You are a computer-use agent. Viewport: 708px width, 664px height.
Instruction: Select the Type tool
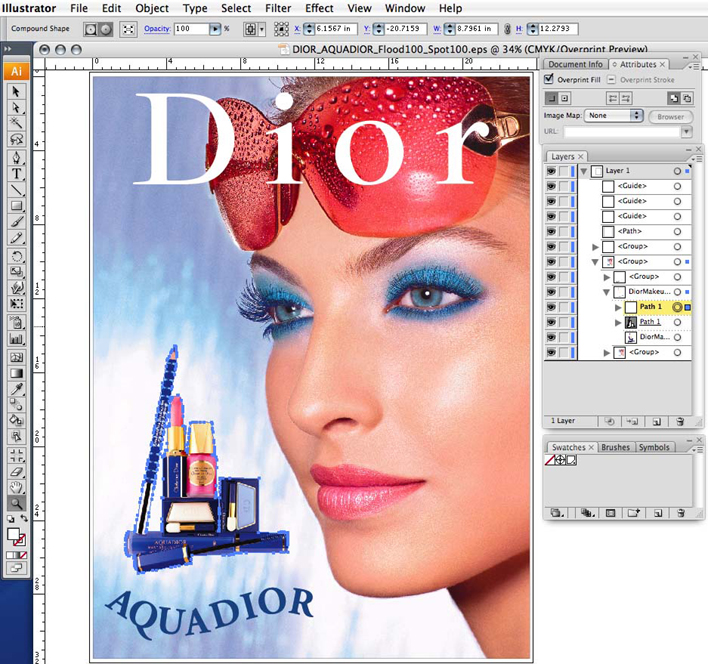(17, 174)
